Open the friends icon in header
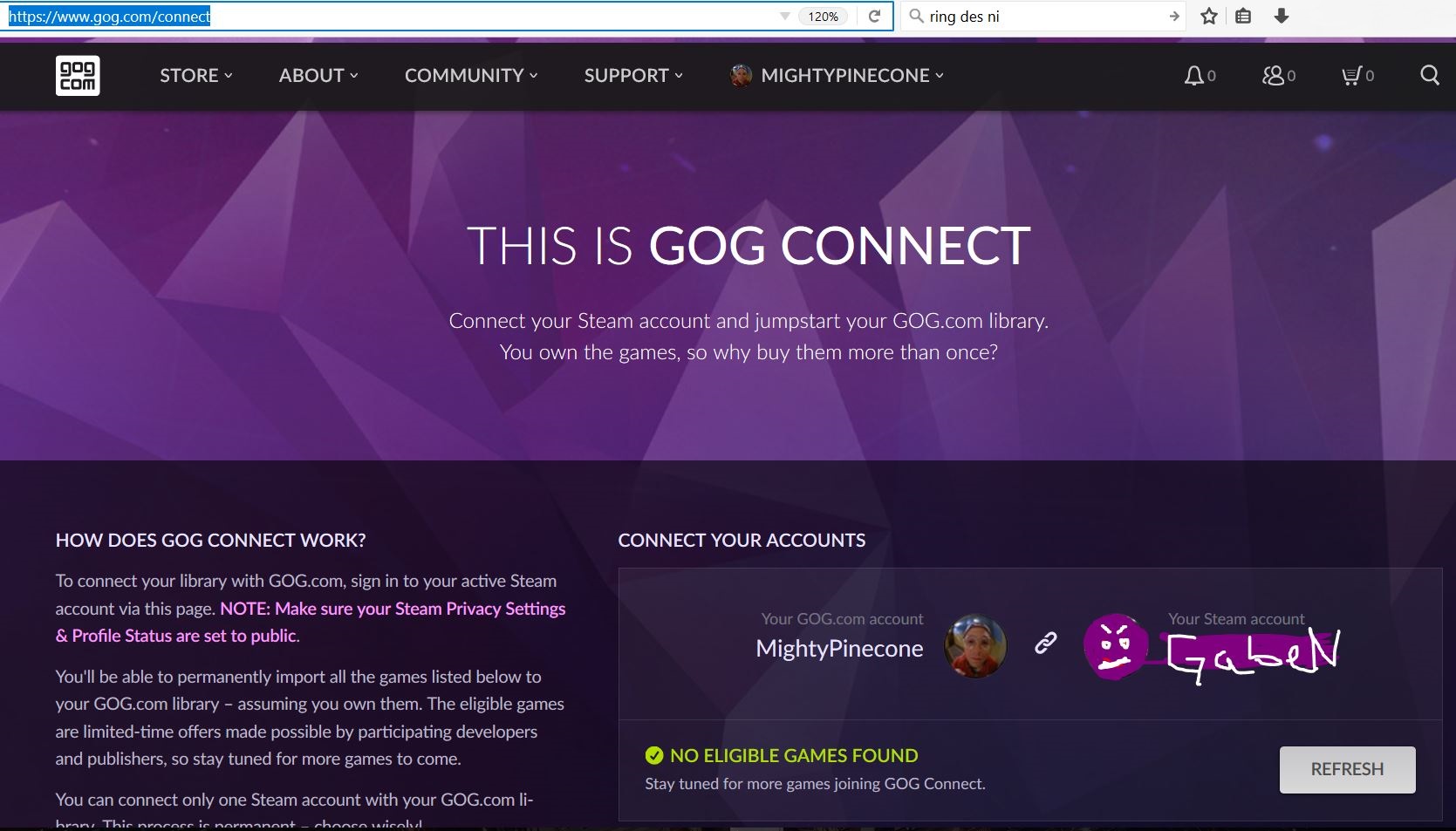 pyautogui.click(x=1273, y=76)
